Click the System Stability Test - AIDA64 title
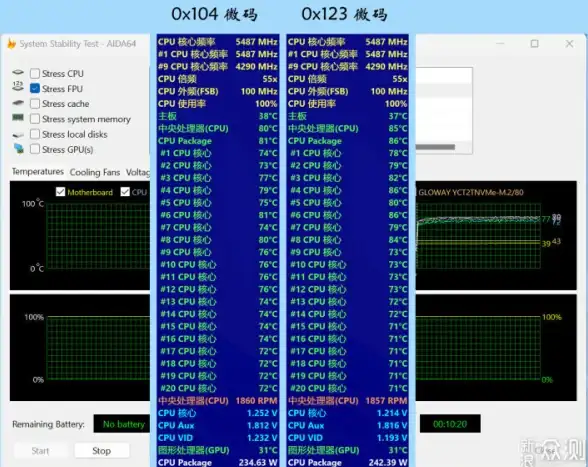 pyautogui.click(x=78, y=44)
